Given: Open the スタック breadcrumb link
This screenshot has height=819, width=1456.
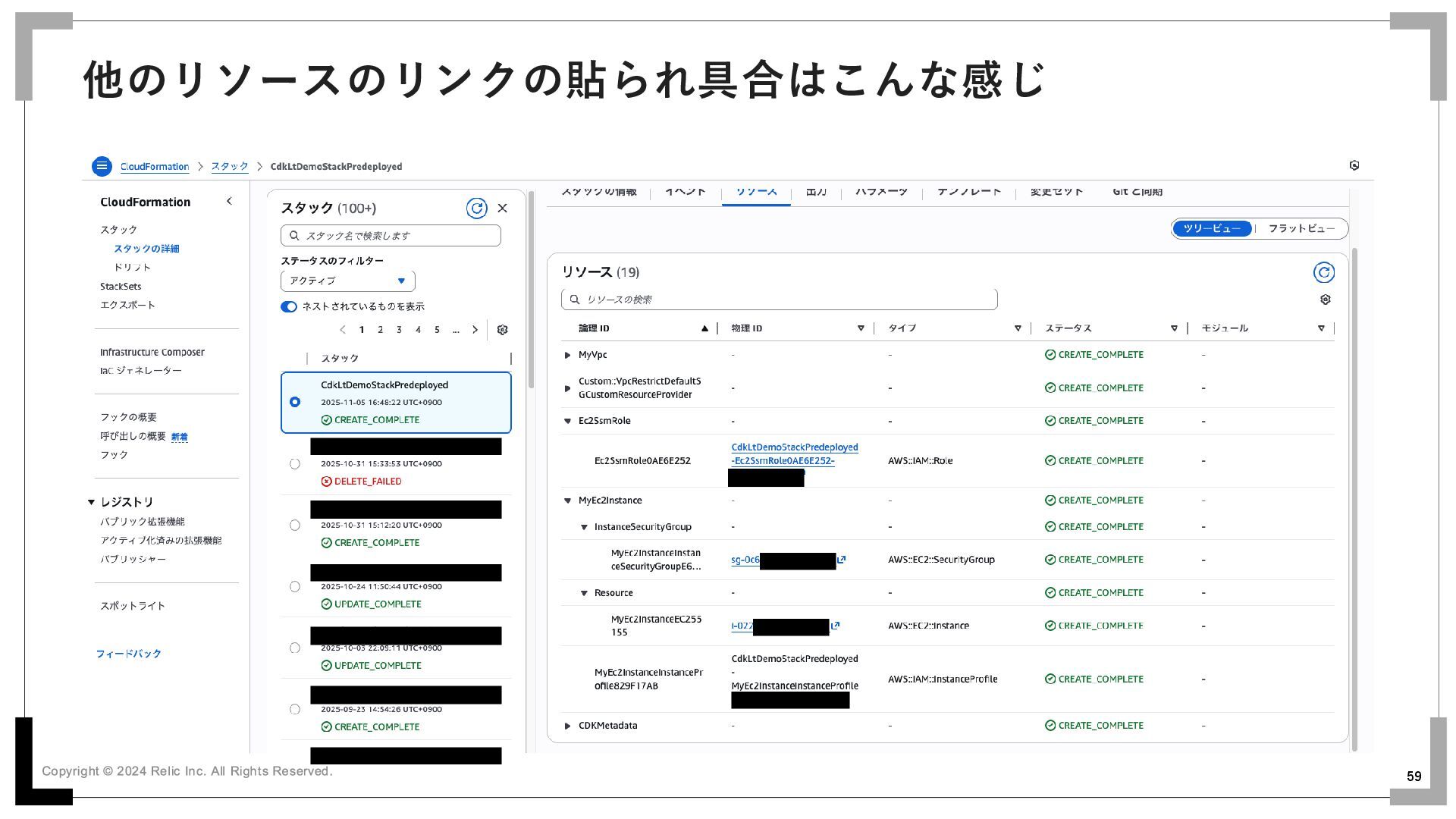Looking at the screenshot, I should pos(230,167).
